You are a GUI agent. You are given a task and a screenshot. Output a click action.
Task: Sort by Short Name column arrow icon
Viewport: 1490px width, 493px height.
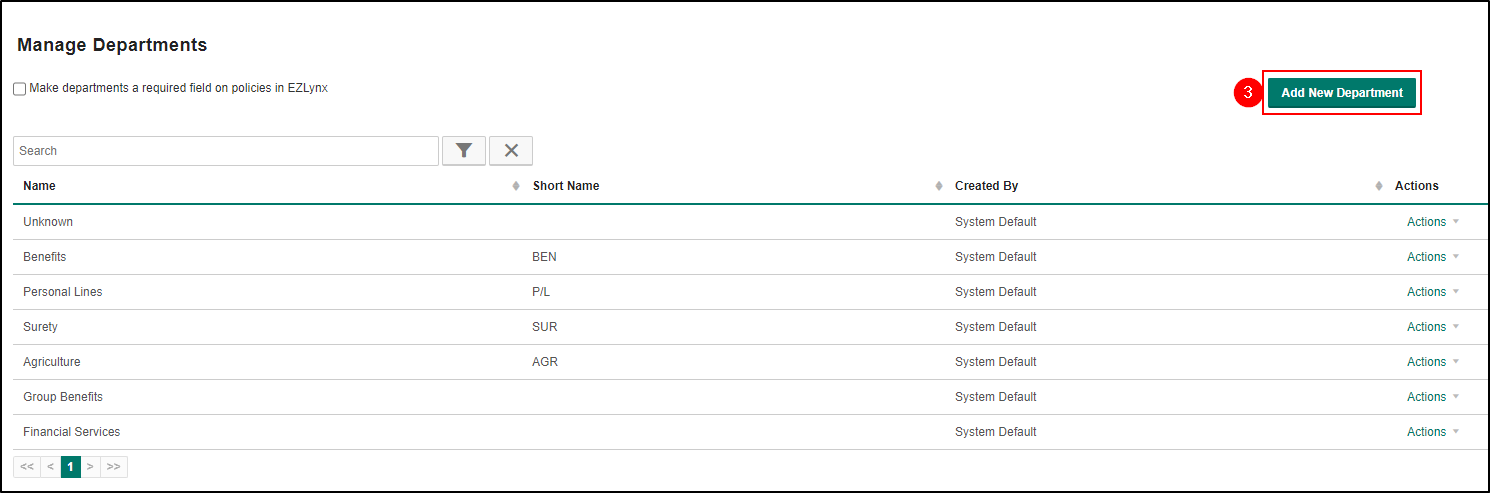939,186
